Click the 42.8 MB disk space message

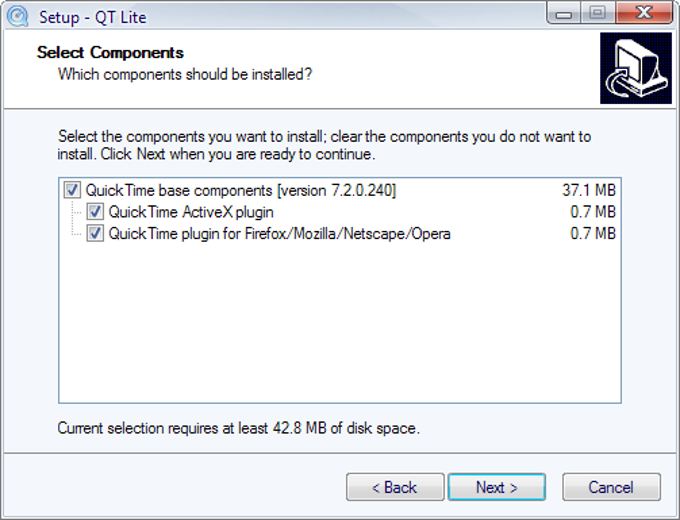coord(239,428)
